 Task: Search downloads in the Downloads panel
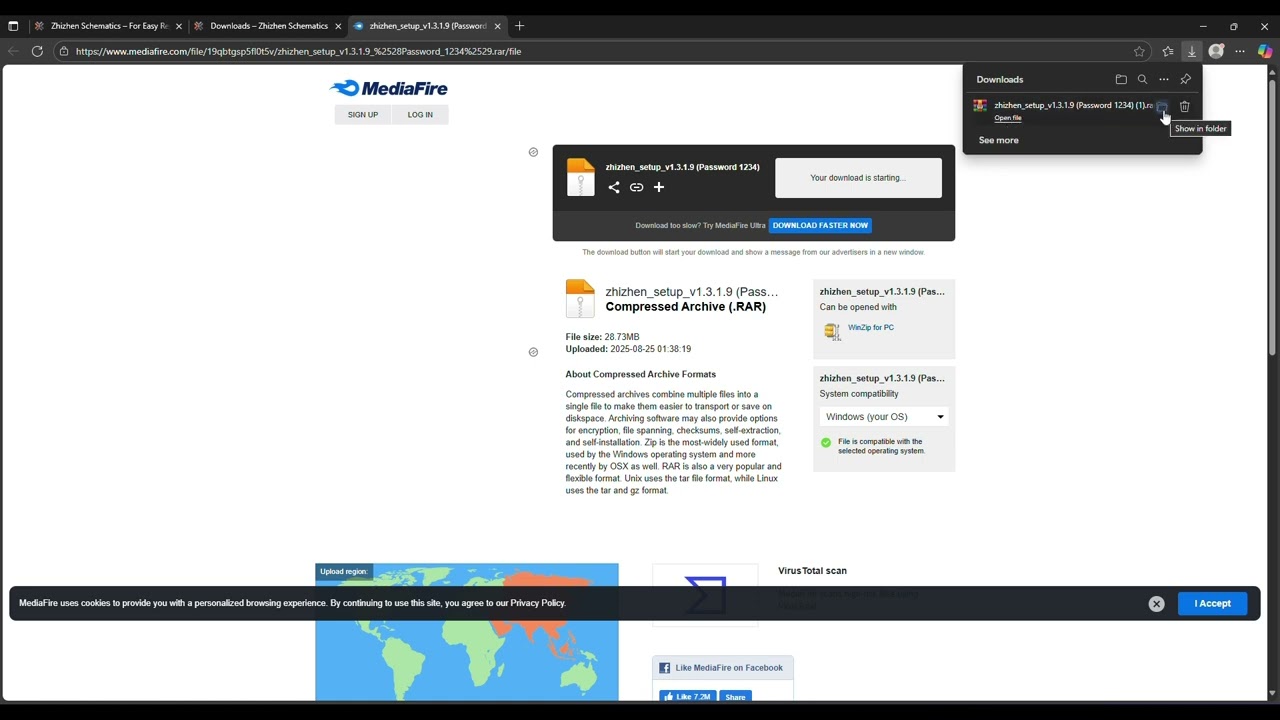click(x=1142, y=79)
